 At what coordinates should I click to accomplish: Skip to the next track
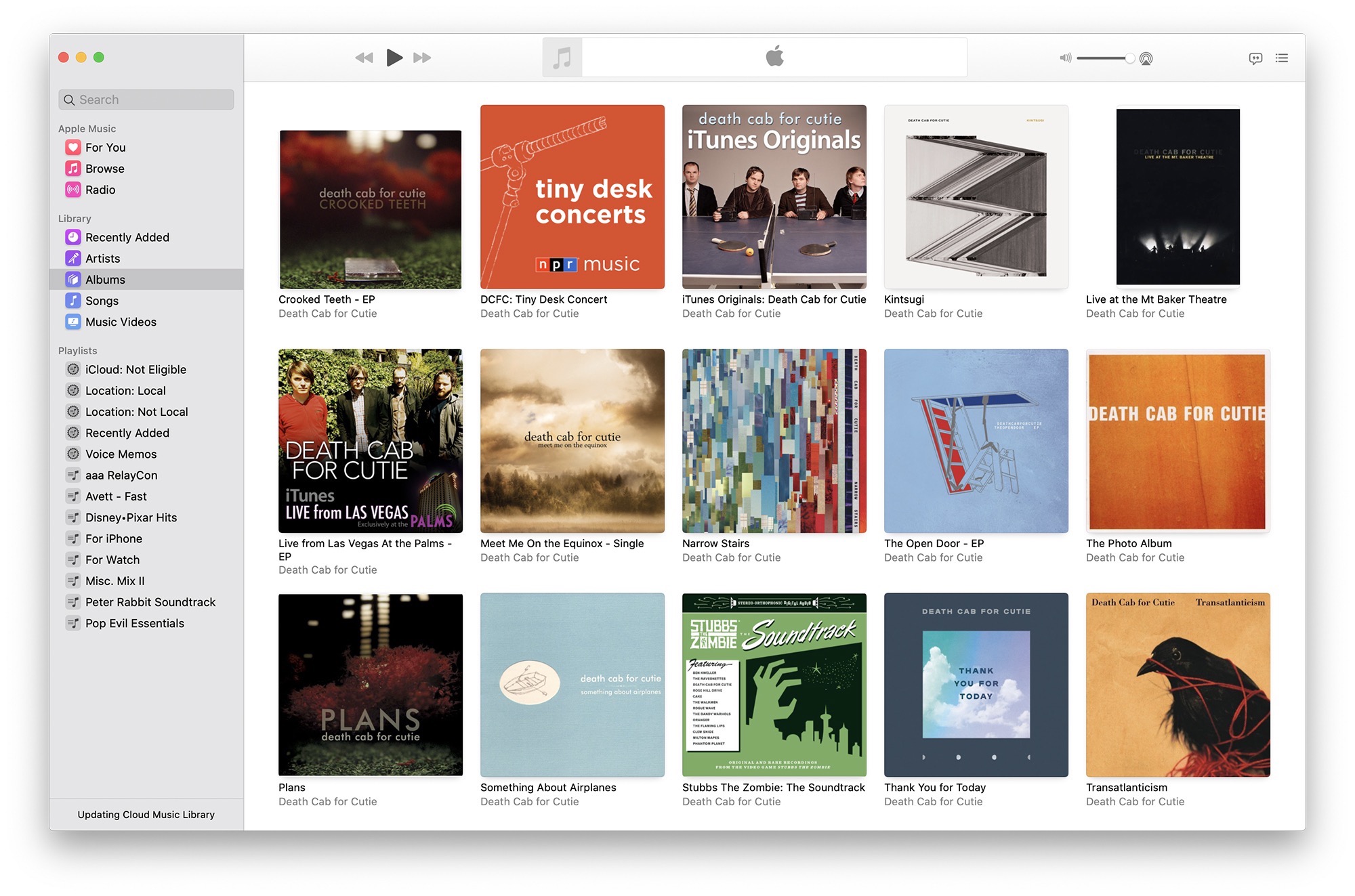[x=422, y=58]
